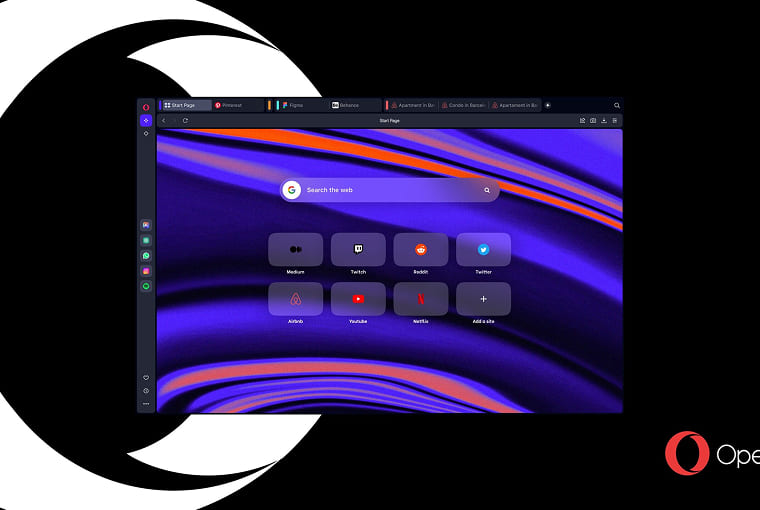Open Aria AI from the sidebar
This screenshot has width=760, height=510.
pos(146,120)
